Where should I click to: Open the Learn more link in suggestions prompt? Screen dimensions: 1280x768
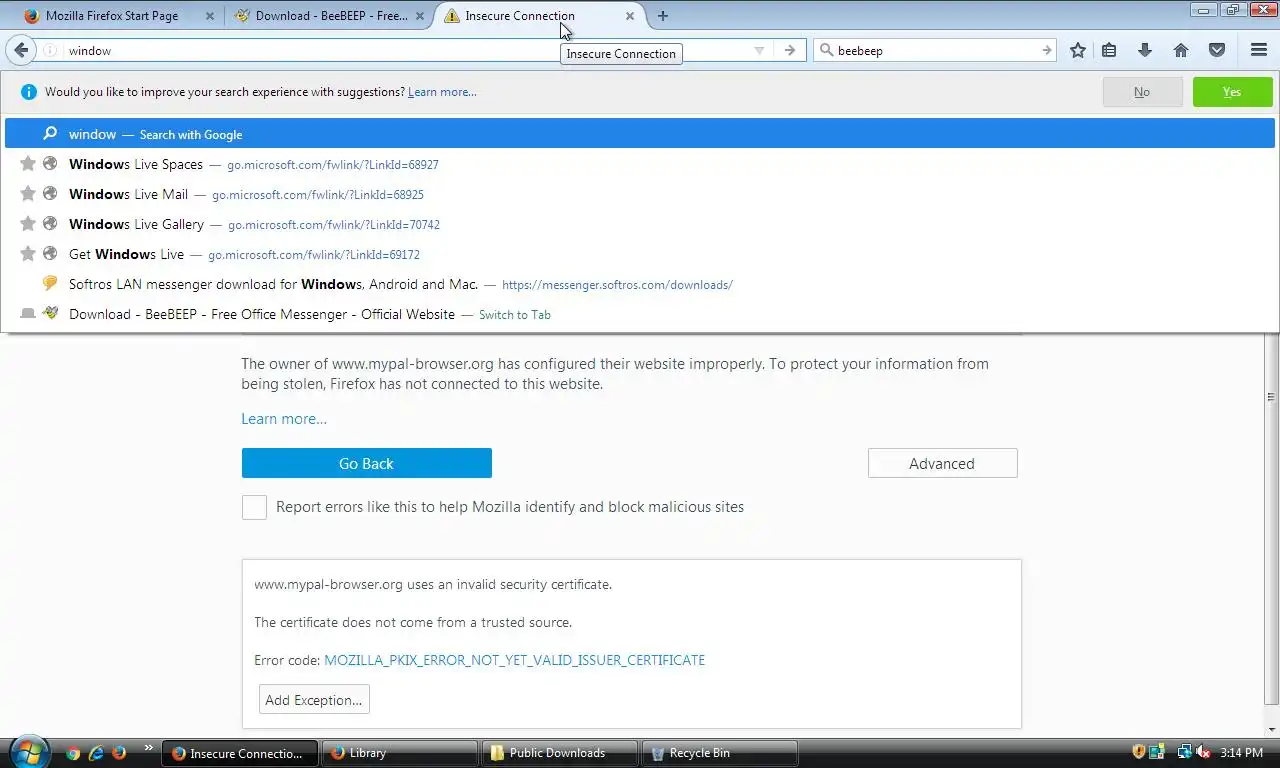point(442,92)
